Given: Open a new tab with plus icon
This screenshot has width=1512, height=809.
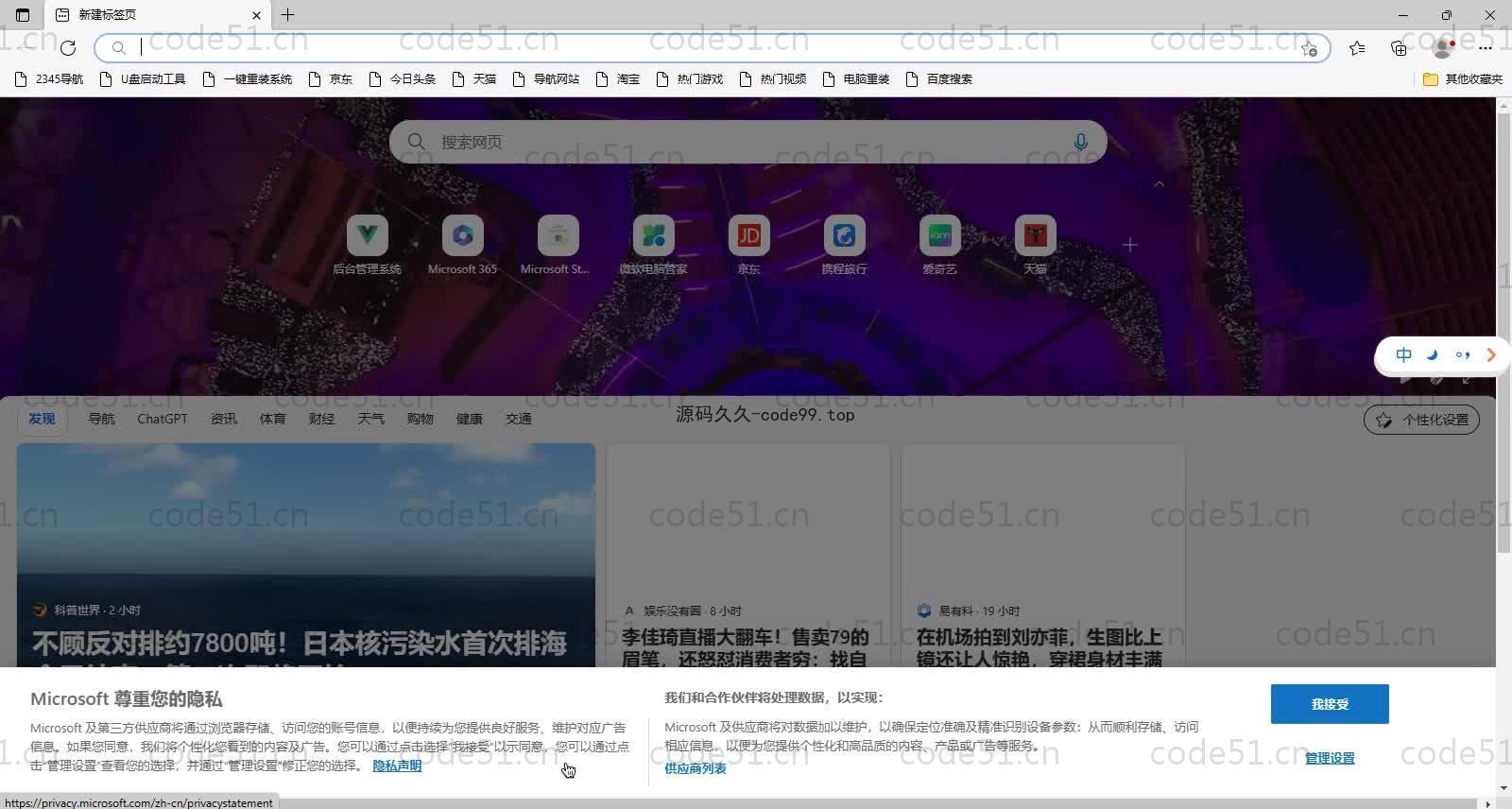Looking at the screenshot, I should 288,15.
